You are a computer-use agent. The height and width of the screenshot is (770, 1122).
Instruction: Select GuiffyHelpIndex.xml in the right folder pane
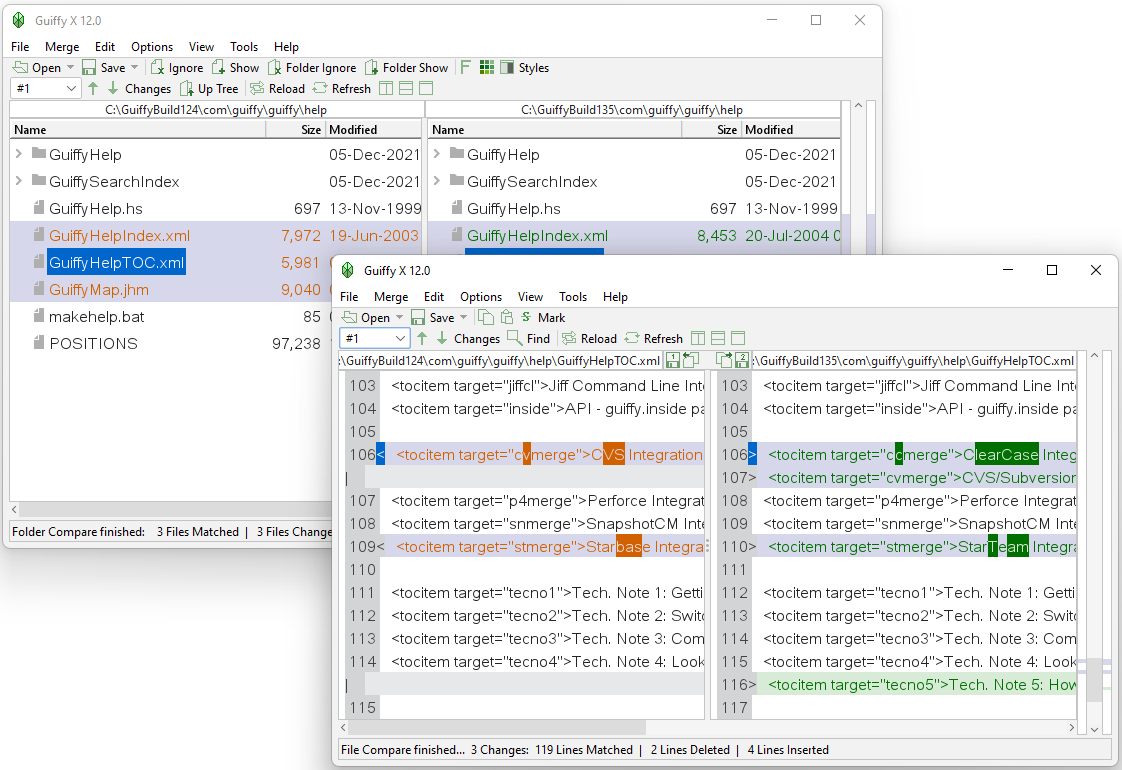tap(537, 236)
